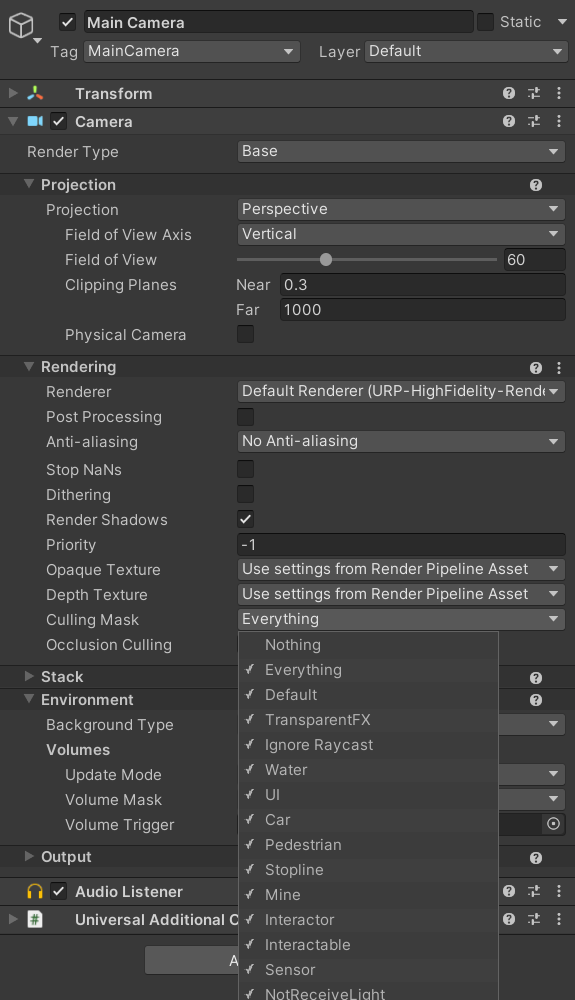
Task: Open the Depth Texture dropdown
Action: (x=401, y=594)
